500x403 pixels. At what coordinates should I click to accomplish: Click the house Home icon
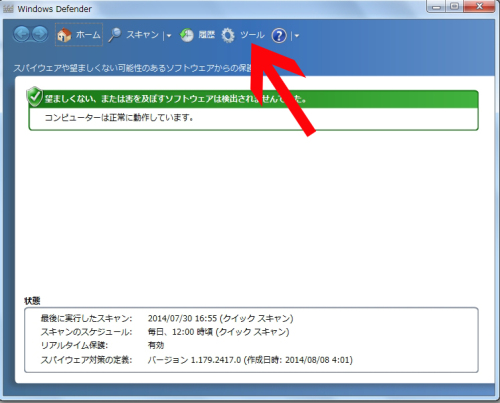(64, 35)
